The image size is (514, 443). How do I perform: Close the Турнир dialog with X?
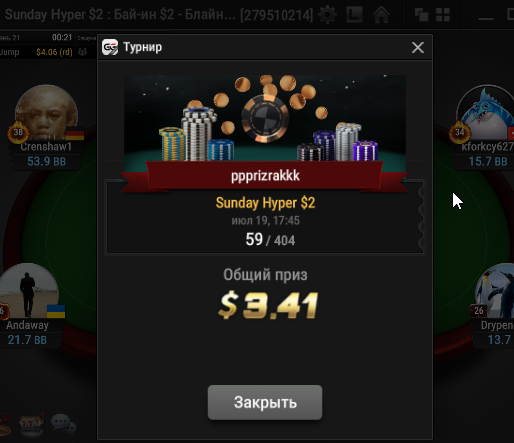418,47
